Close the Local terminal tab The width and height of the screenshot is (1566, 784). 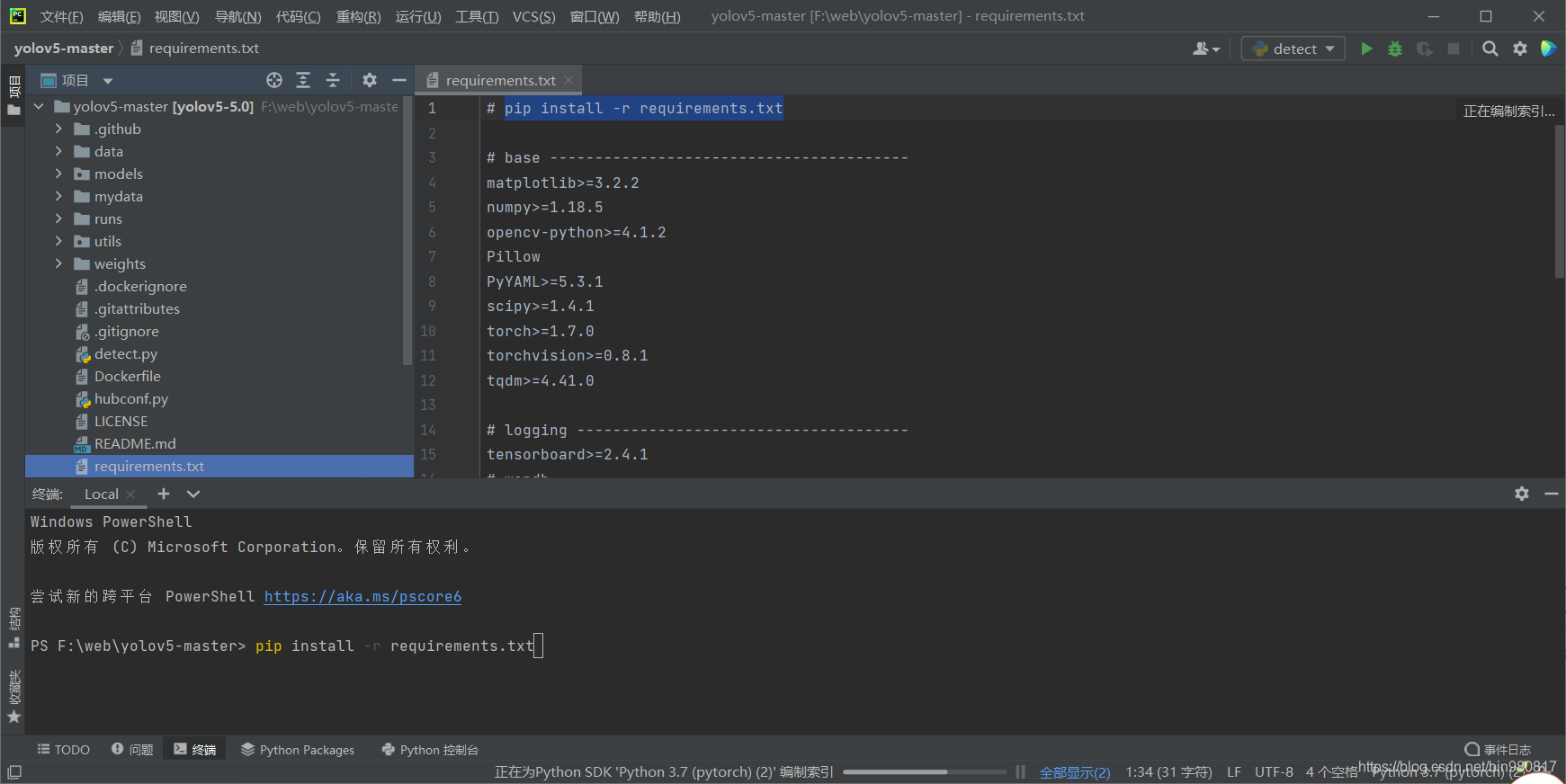tap(130, 494)
